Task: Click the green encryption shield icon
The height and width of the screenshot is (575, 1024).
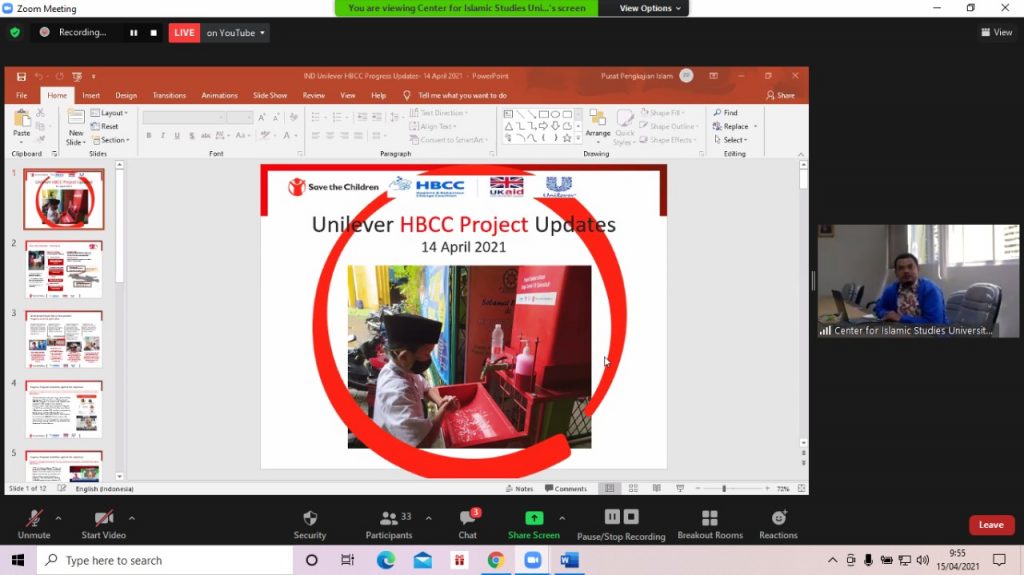Action: click(x=15, y=32)
